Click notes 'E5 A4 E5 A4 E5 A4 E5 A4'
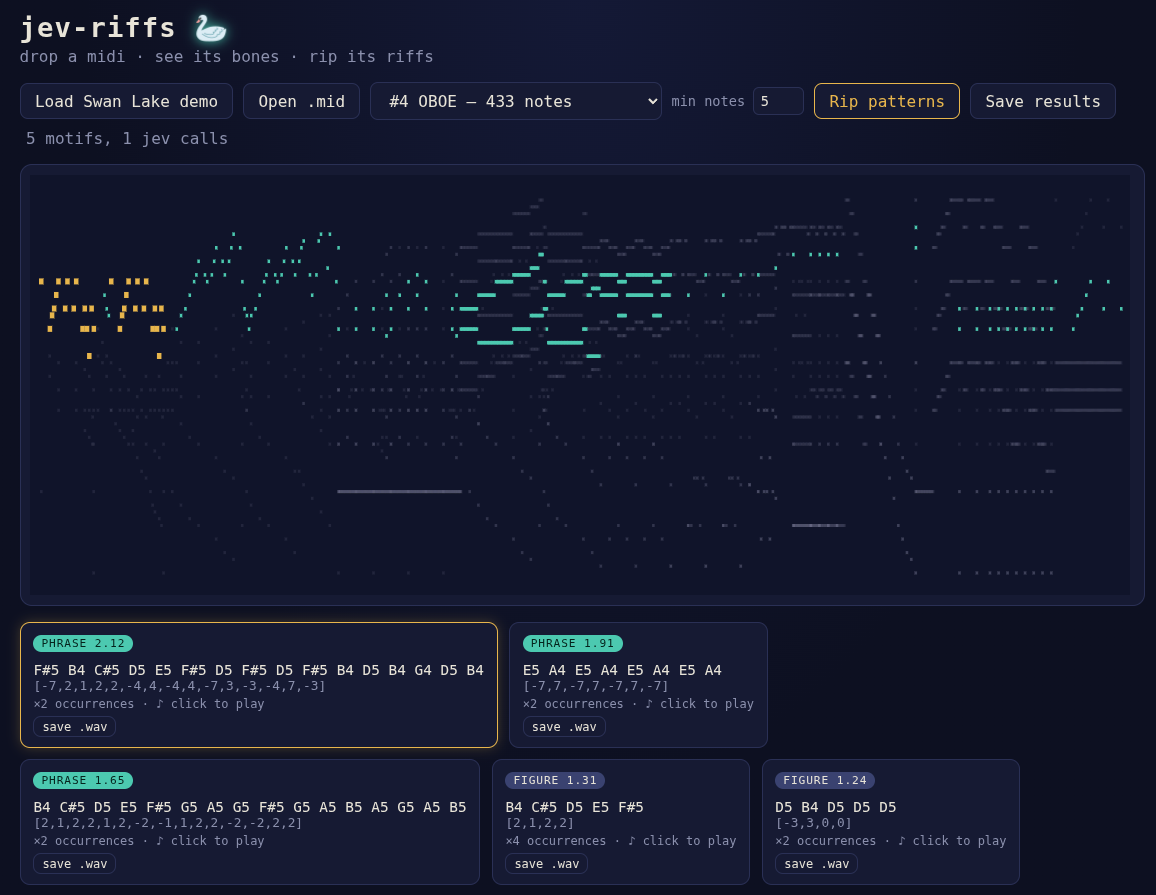 [622, 670]
